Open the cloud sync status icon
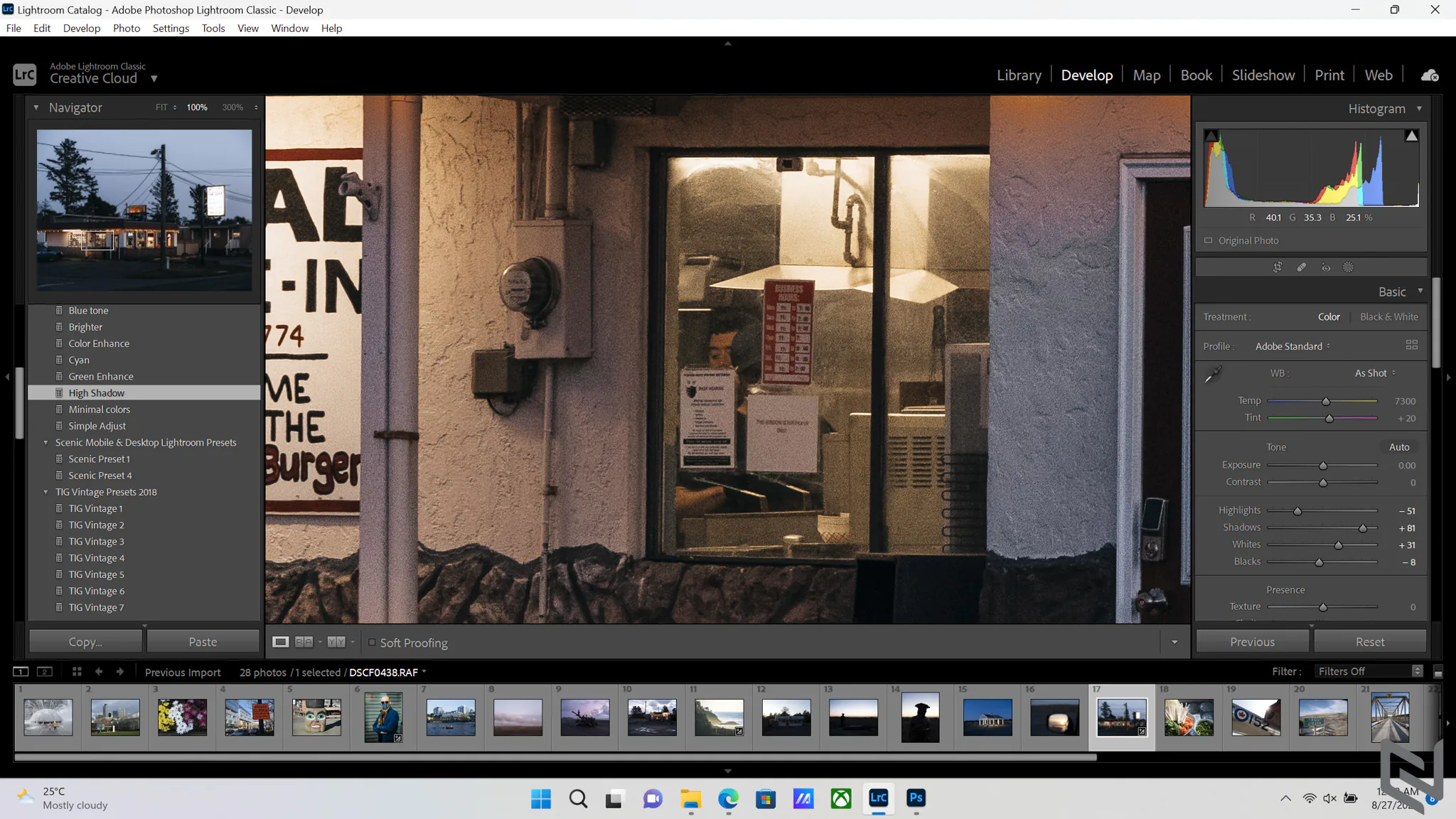 1430,75
